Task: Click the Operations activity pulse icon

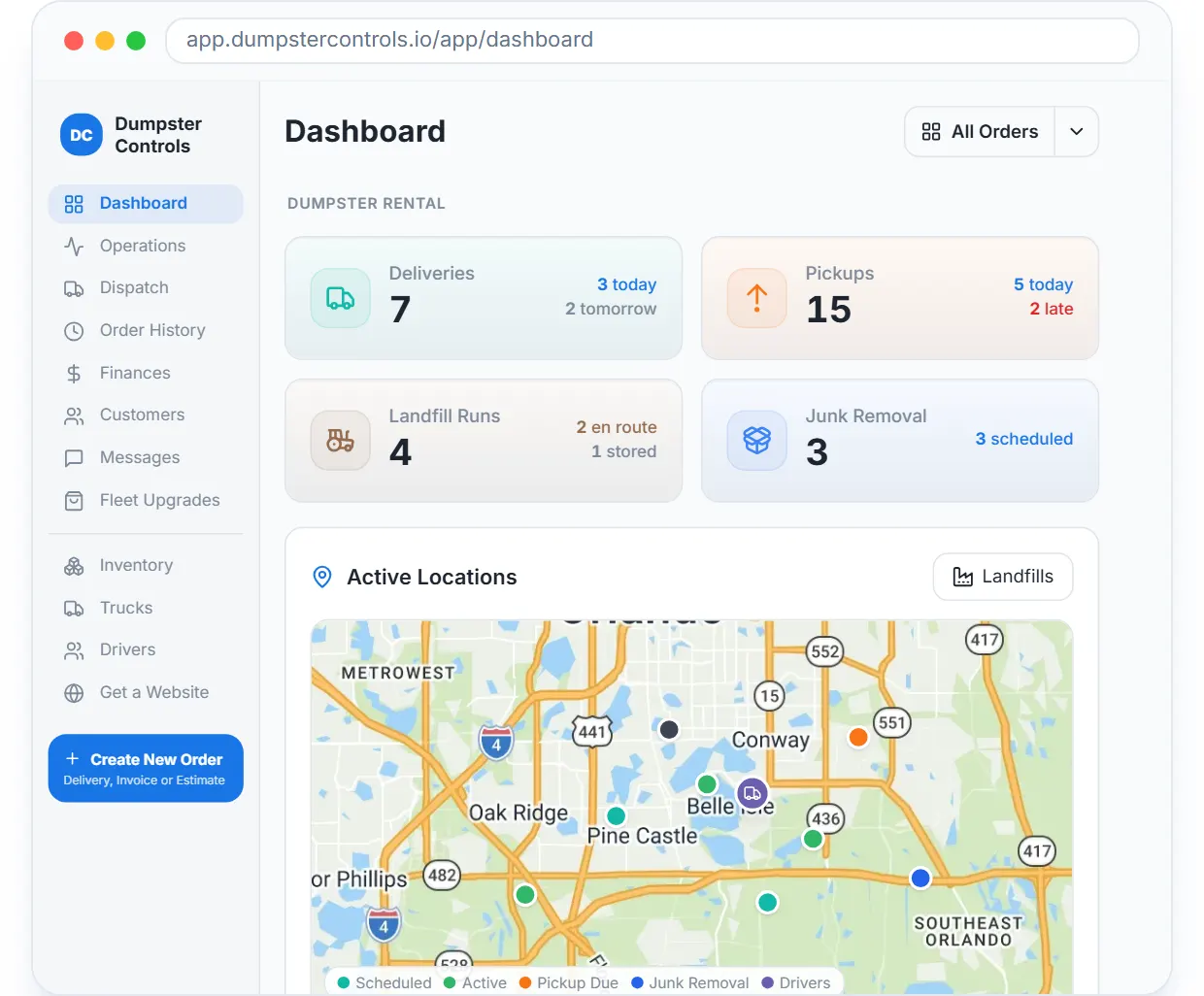Action: (x=74, y=247)
